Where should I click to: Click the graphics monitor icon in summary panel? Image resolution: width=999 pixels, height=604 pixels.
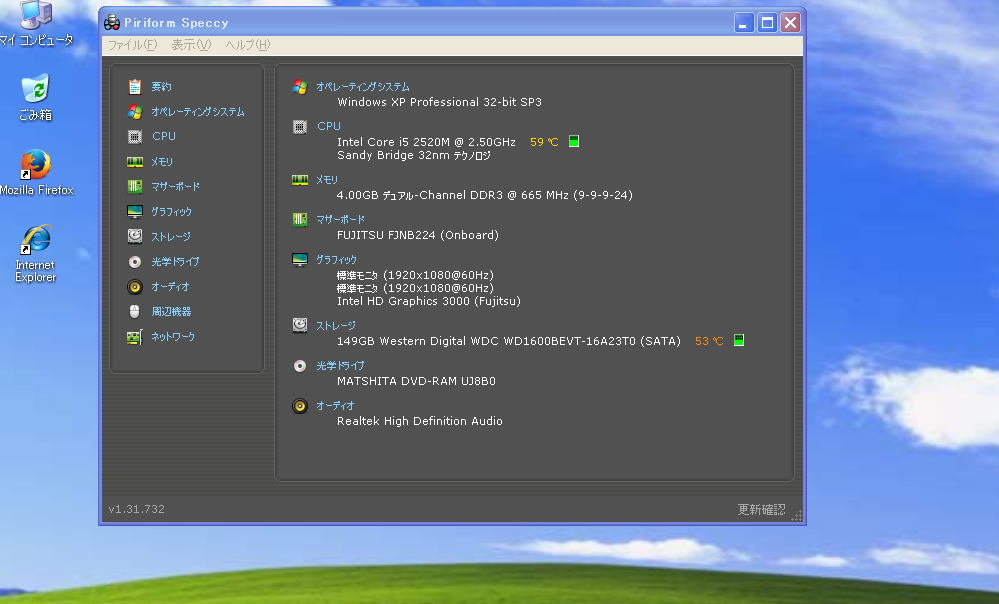[299, 260]
